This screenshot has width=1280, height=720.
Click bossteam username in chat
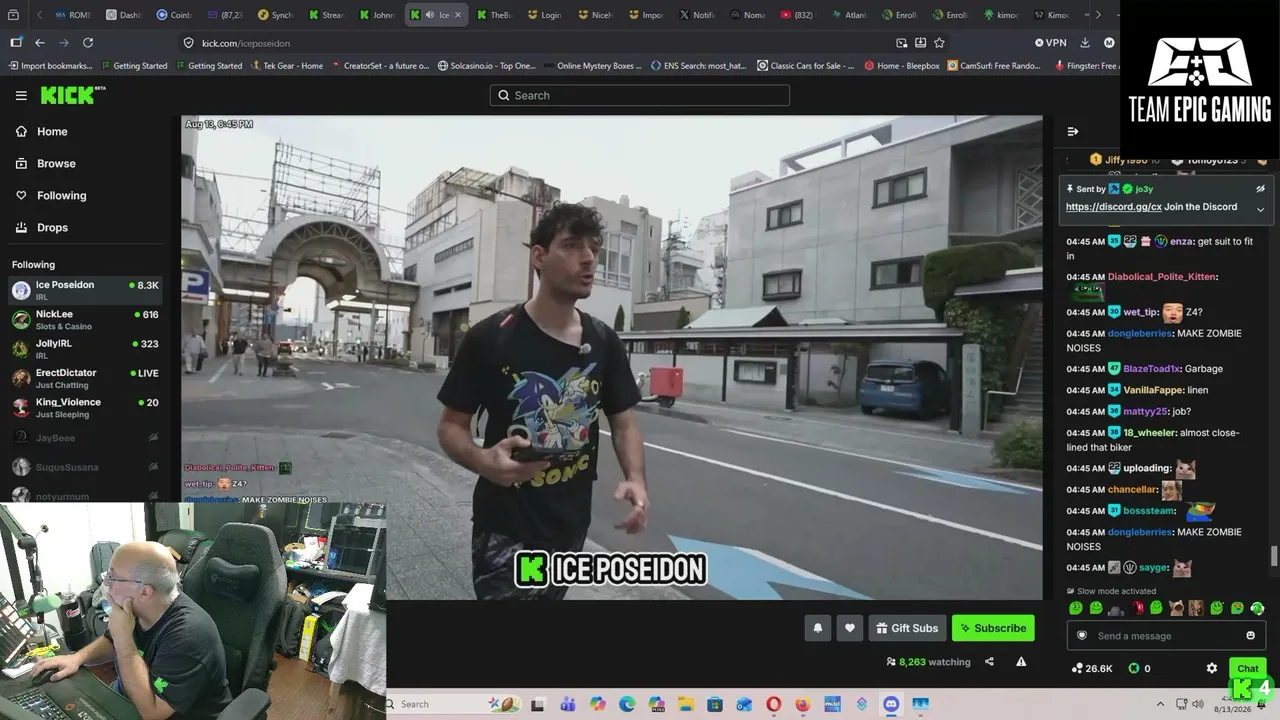point(1149,511)
